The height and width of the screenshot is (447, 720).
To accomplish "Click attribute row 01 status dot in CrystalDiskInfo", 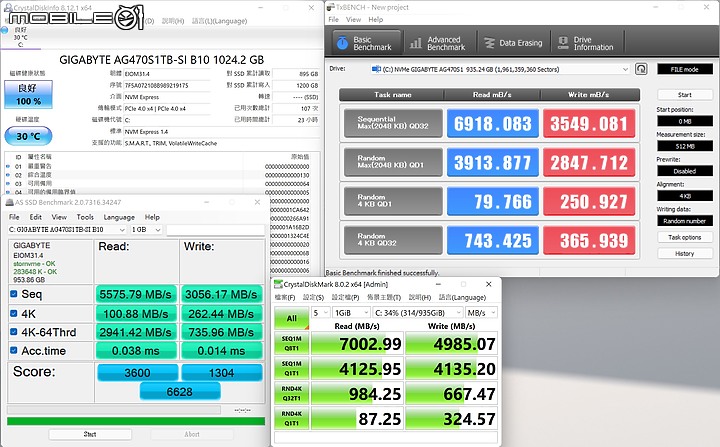I will click(x=8, y=167).
